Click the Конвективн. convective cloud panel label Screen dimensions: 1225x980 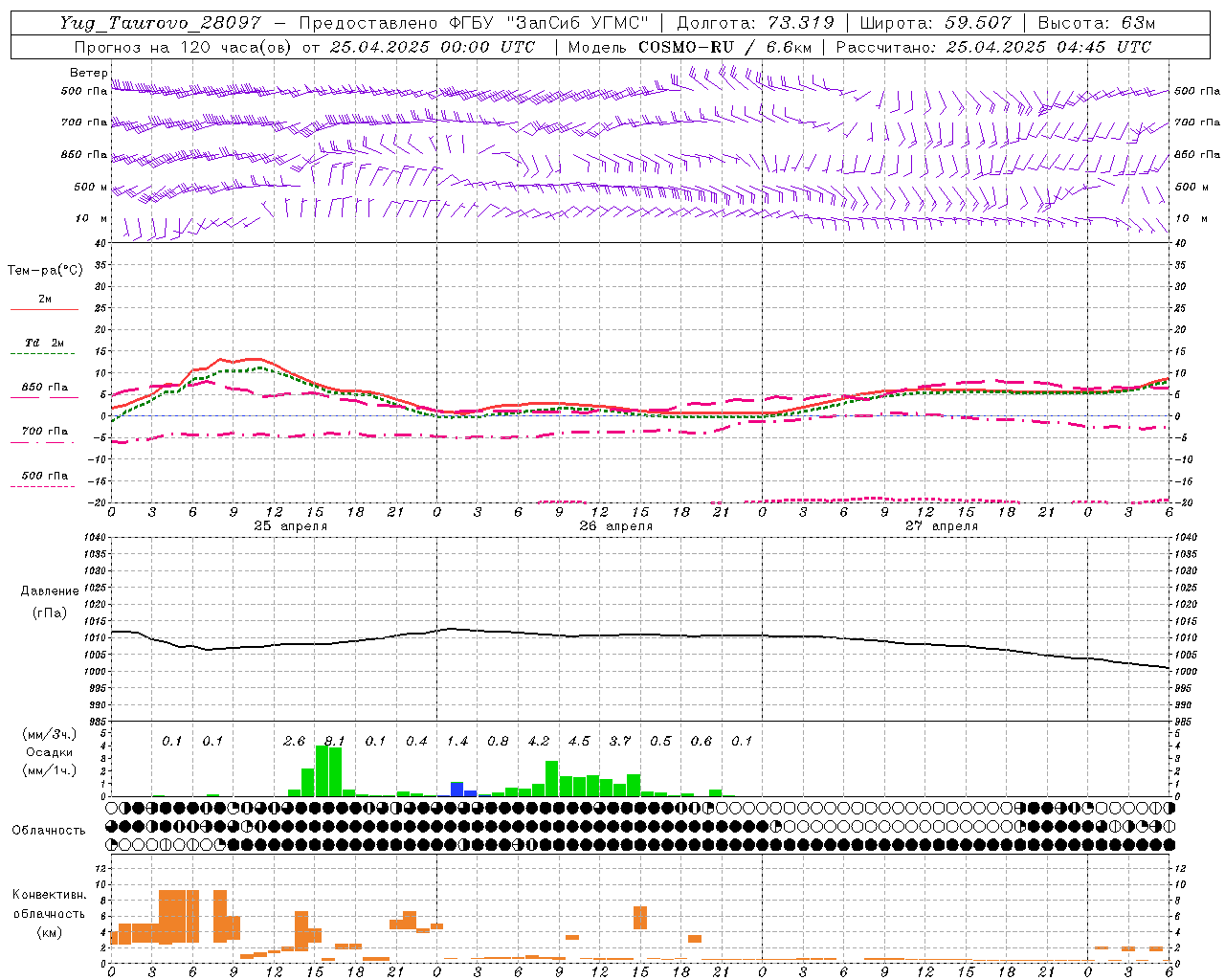click(x=50, y=895)
